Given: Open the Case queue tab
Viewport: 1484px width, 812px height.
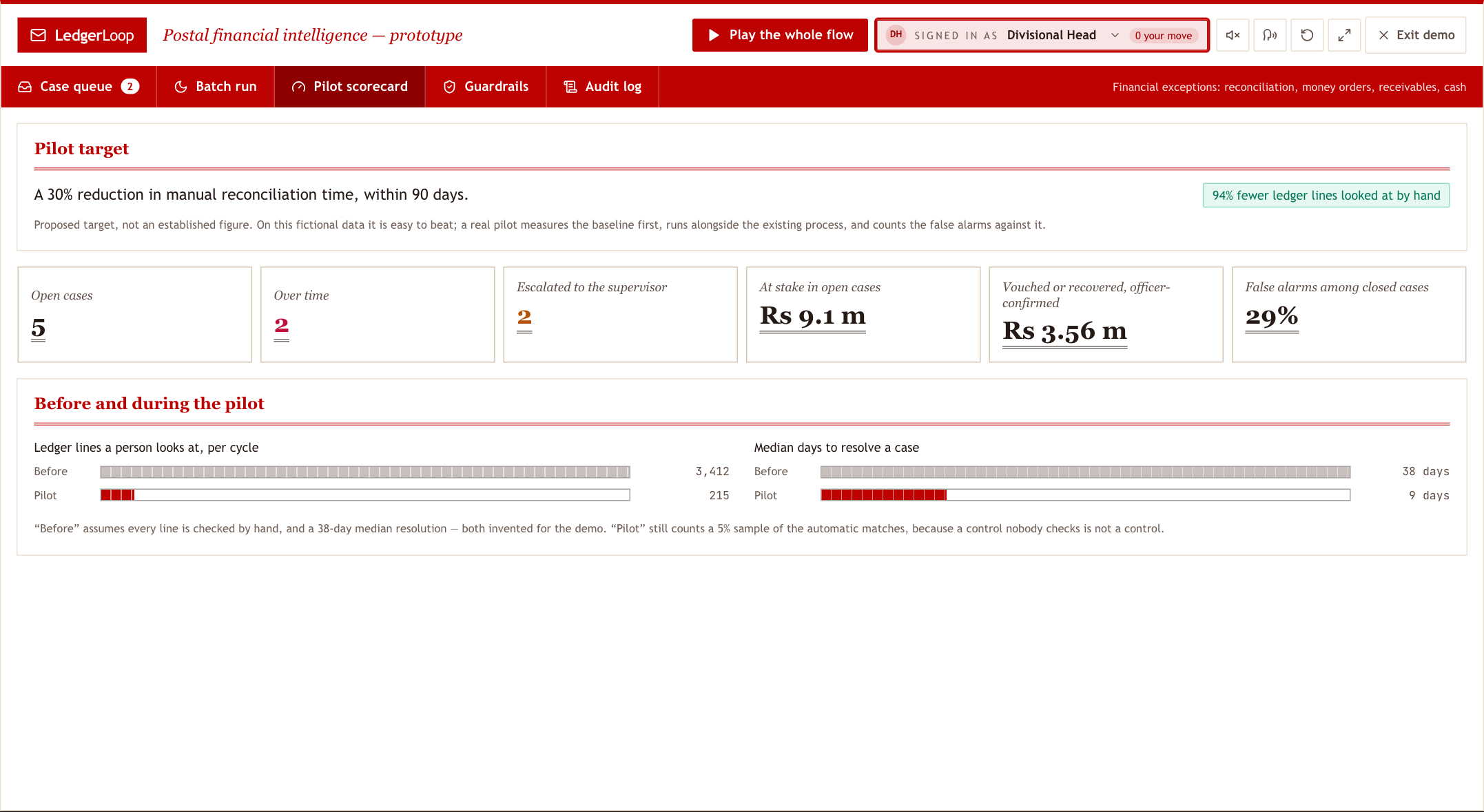Looking at the screenshot, I should pos(79,87).
